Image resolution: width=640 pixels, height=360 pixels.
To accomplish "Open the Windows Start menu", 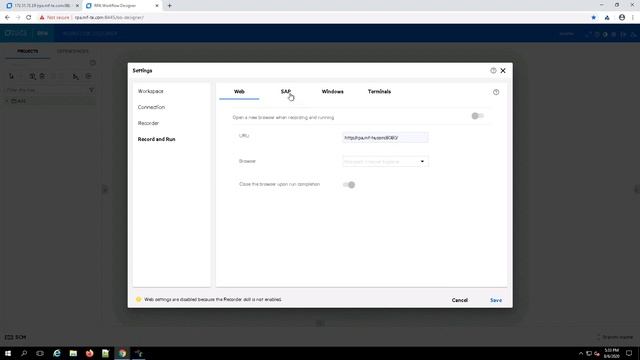I will tap(7, 353).
